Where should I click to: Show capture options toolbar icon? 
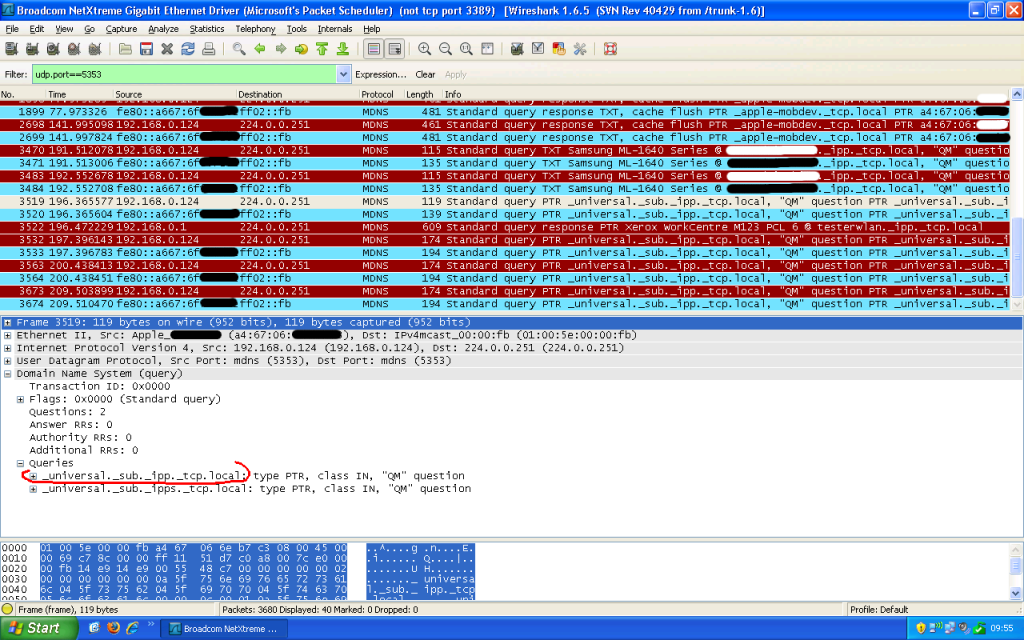[32, 49]
